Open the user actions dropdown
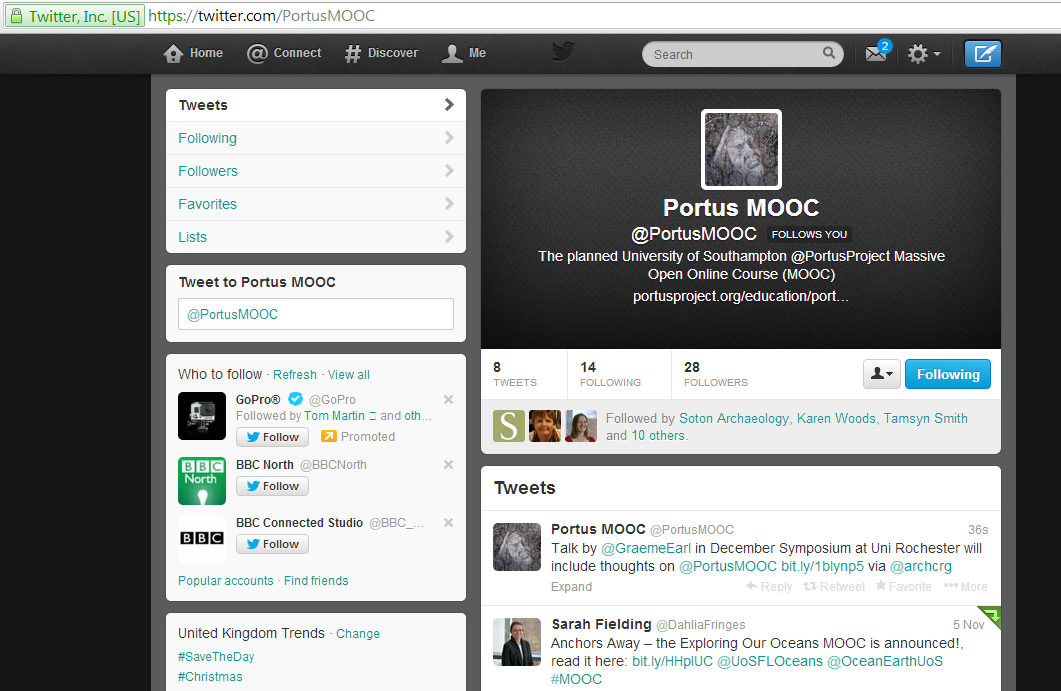The height and width of the screenshot is (691, 1061). point(881,374)
